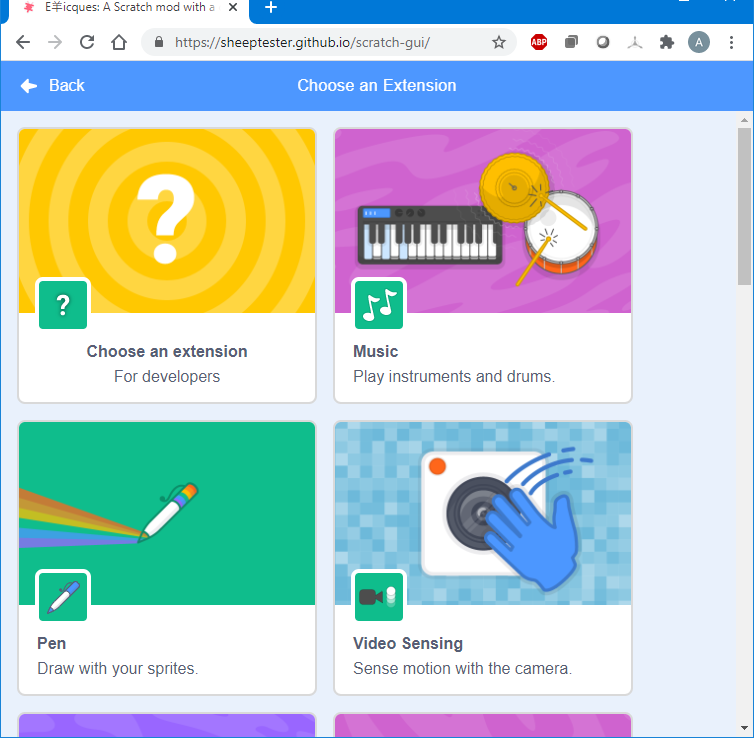Click 'Draw with your sprites.' text
The width and height of the screenshot is (754, 738).
click(x=118, y=668)
